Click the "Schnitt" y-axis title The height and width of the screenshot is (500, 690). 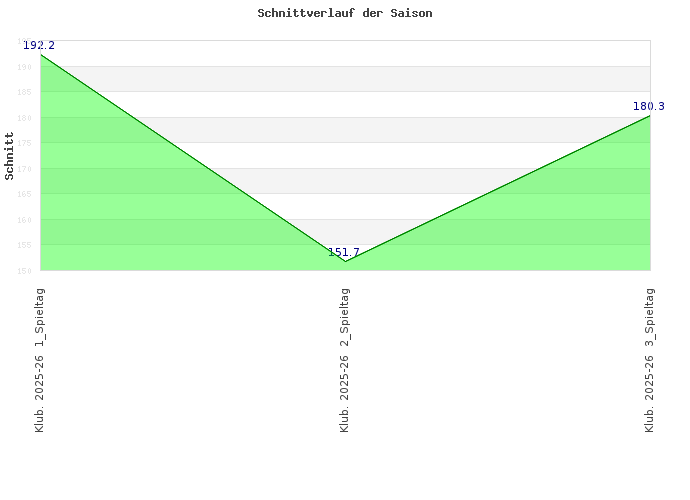point(10,156)
